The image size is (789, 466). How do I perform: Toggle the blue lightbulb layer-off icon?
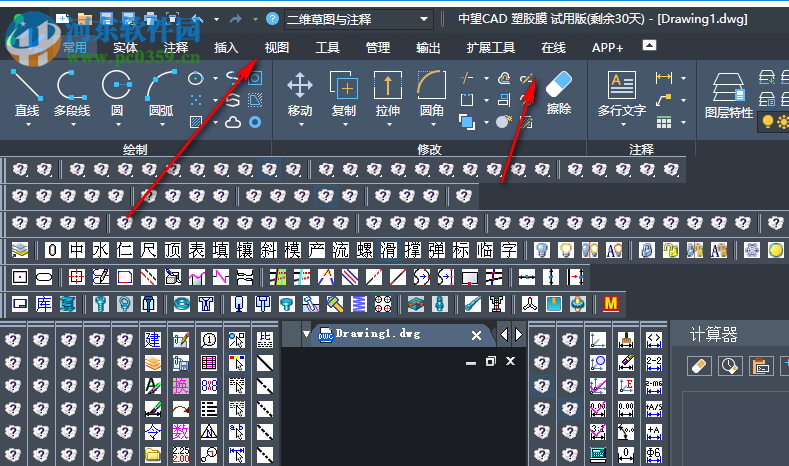click(542, 250)
